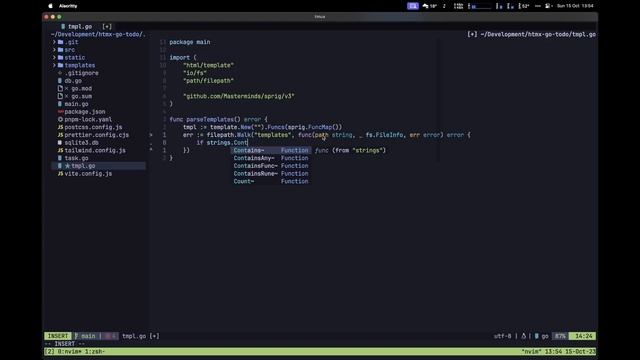The height and width of the screenshot is (360, 640).
Task: Click the npm icon beside package.json
Action: pyautogui.click(x=60, y=112)
